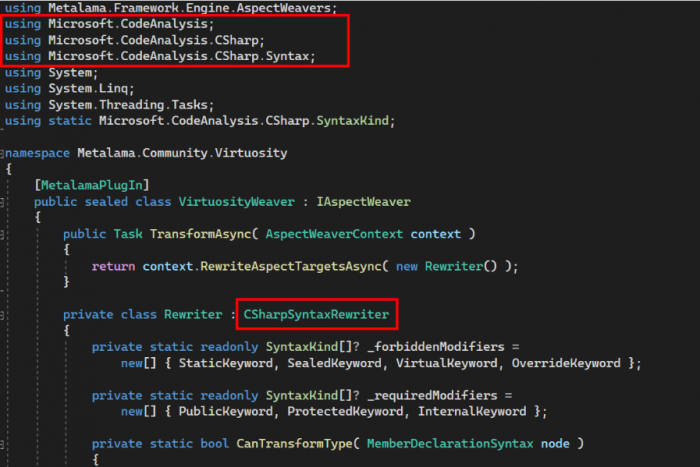Click the InternalKeyword array entry
Image resolution: width=700 pixels, height=467 pixels.
[x=472, y=411]
